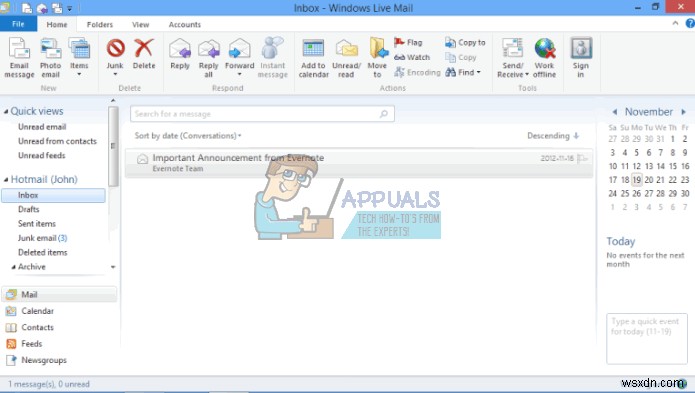This screenshot has width=695, height=393.
Task: Collapse the Hotmail (John) account
Action: 6,179
